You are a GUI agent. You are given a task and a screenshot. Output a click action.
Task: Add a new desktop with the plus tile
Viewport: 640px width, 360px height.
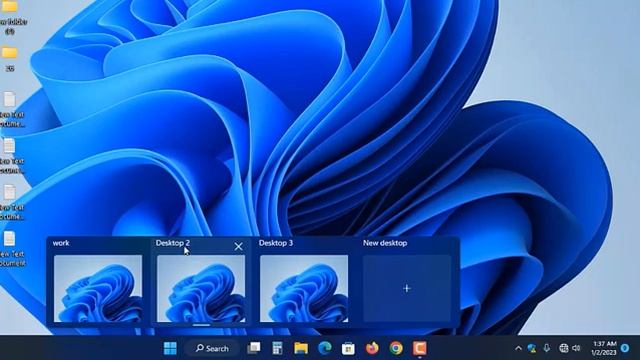(x=407, y=288)
